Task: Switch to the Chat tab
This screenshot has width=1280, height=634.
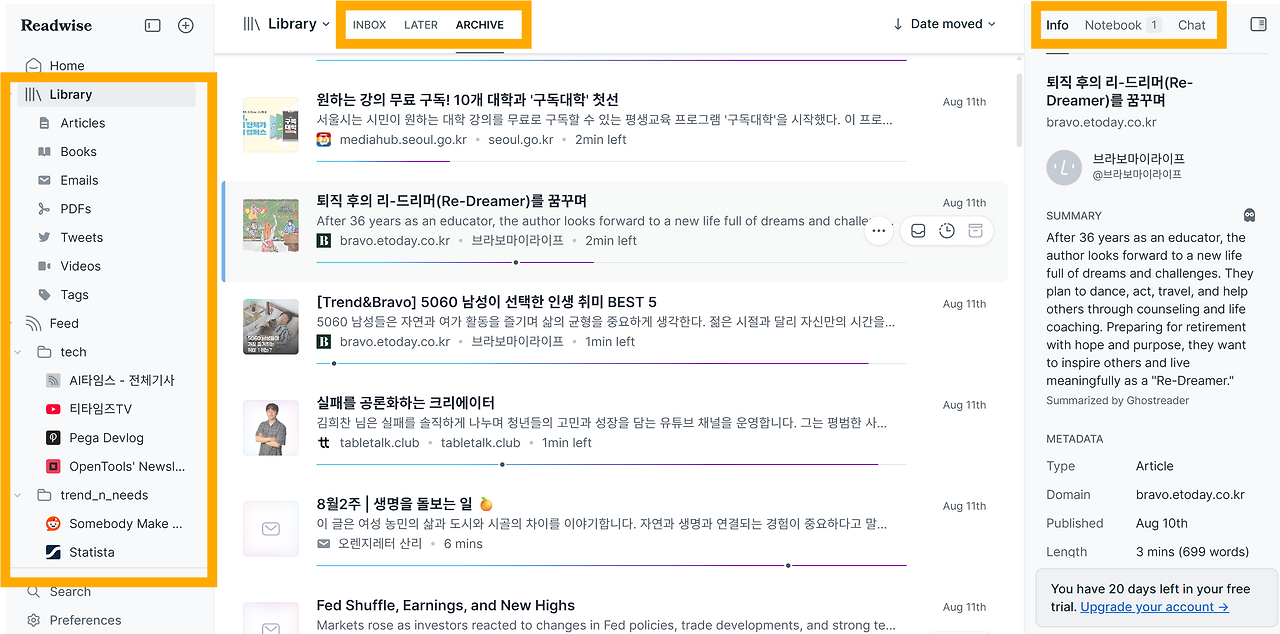Action: coord(1192,25)
